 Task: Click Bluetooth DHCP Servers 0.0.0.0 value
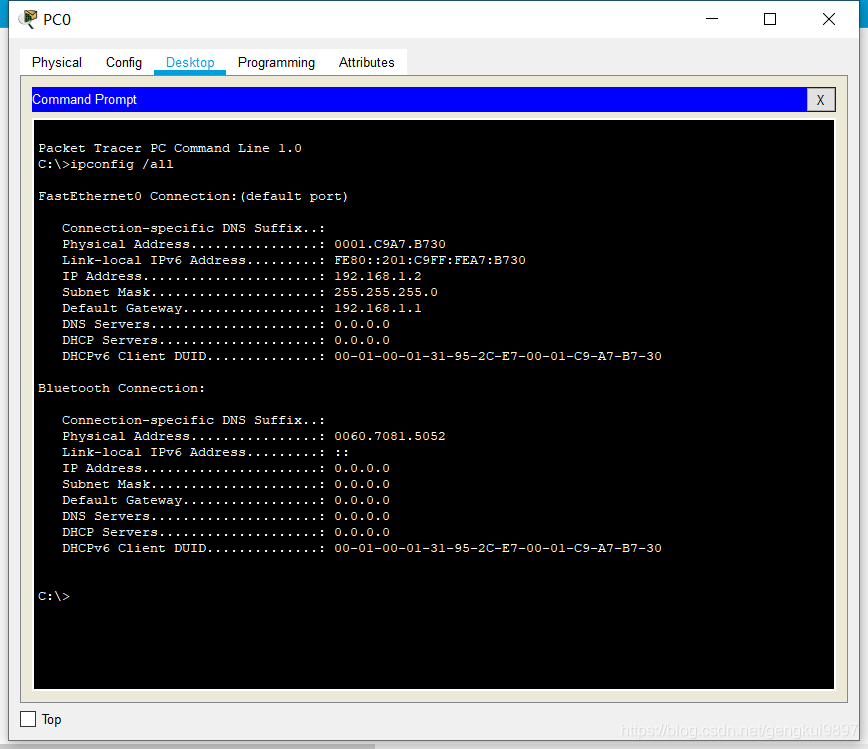click(x=361, y=533)
